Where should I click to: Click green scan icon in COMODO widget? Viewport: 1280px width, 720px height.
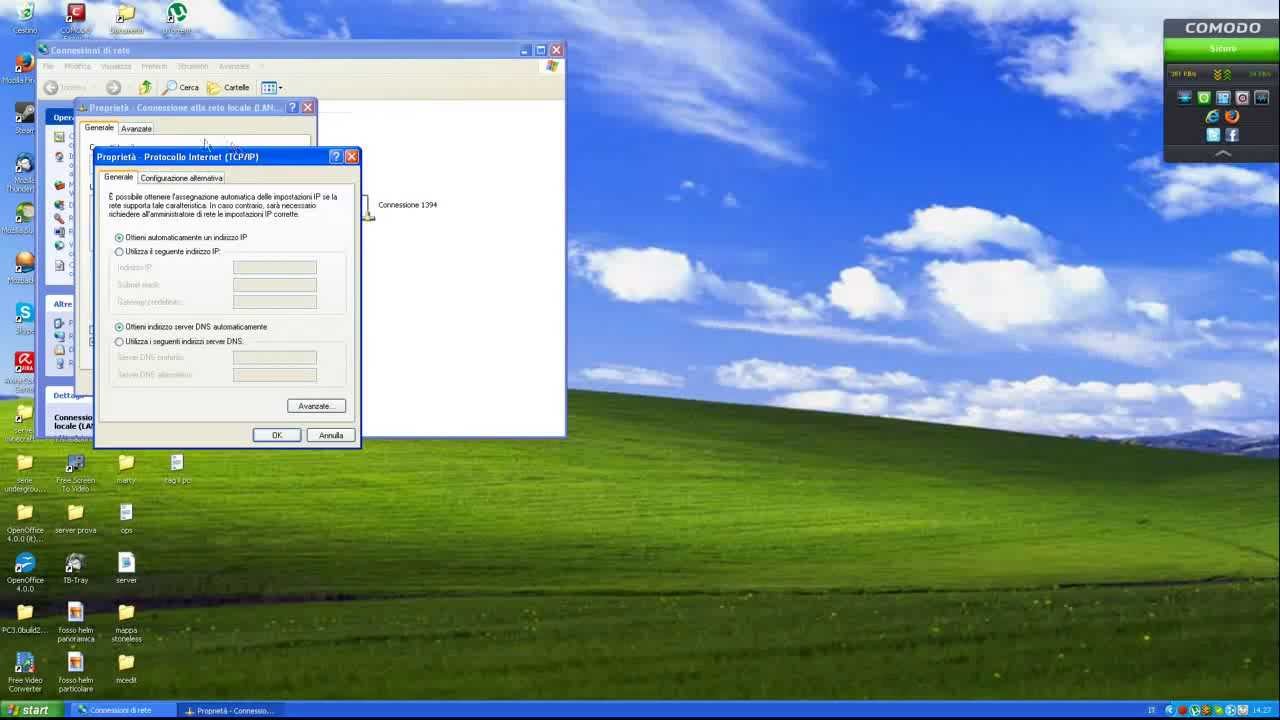click(1204, 98)
